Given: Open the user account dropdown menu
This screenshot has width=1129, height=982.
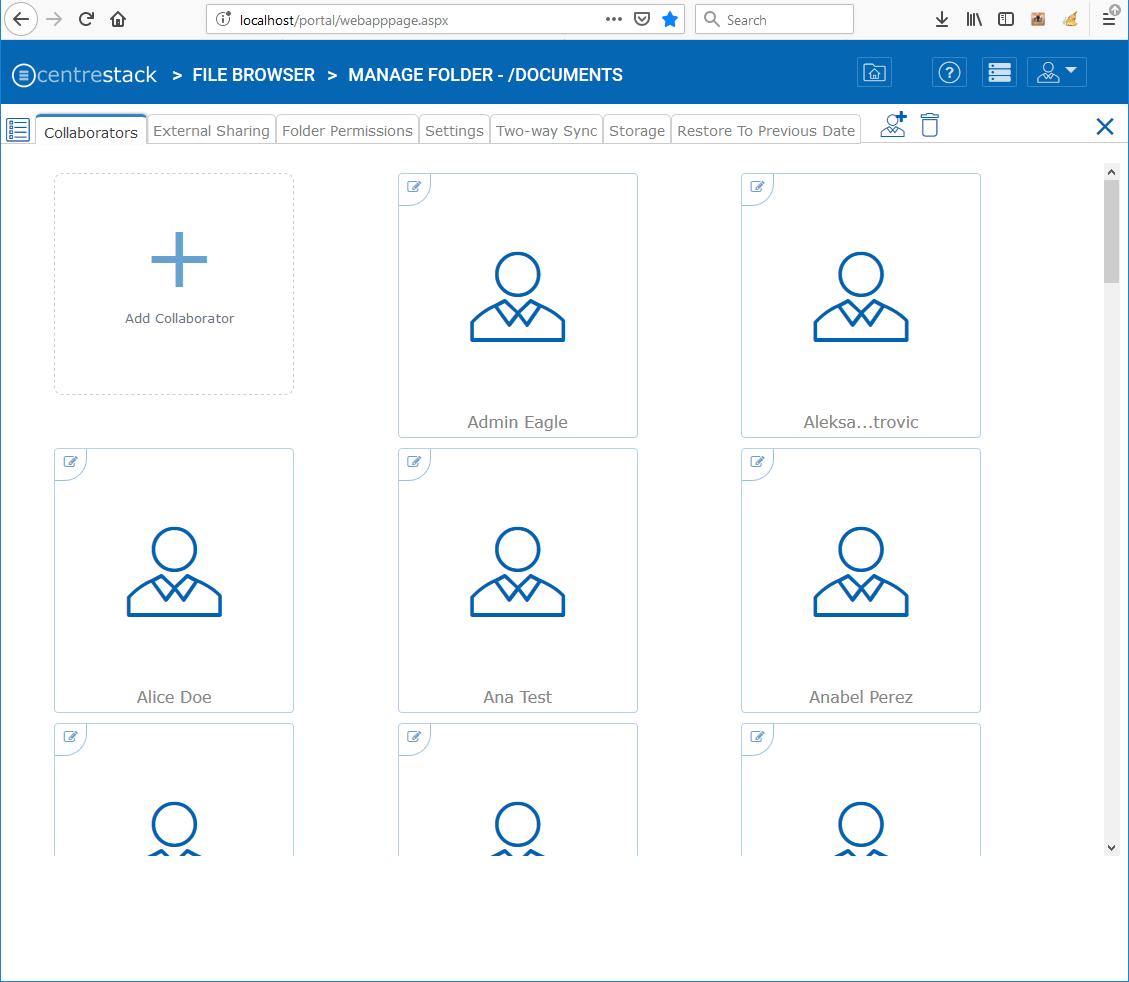Looking at the screenshot, I should click(1056, 73).
